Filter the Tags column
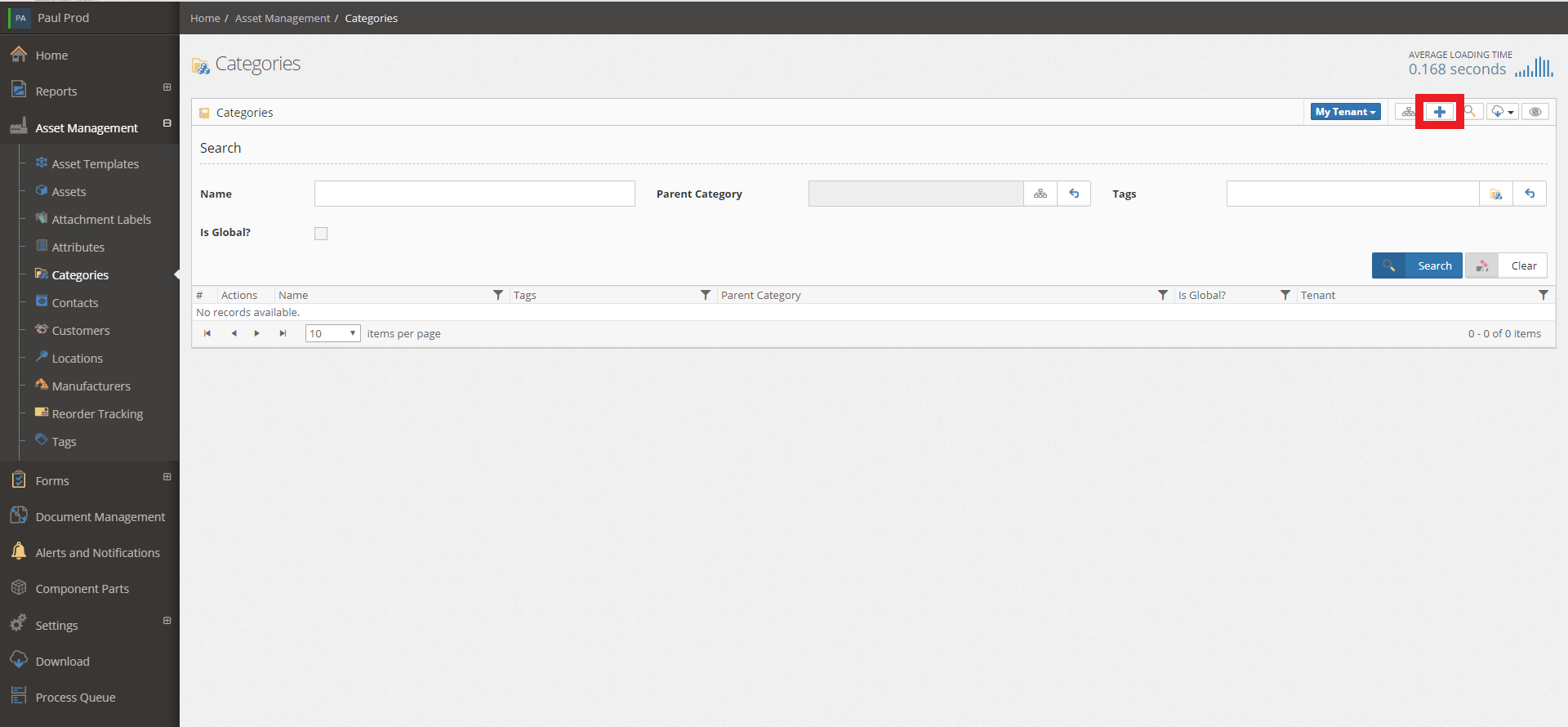The image size is (1568, 727). click(706, 295)
